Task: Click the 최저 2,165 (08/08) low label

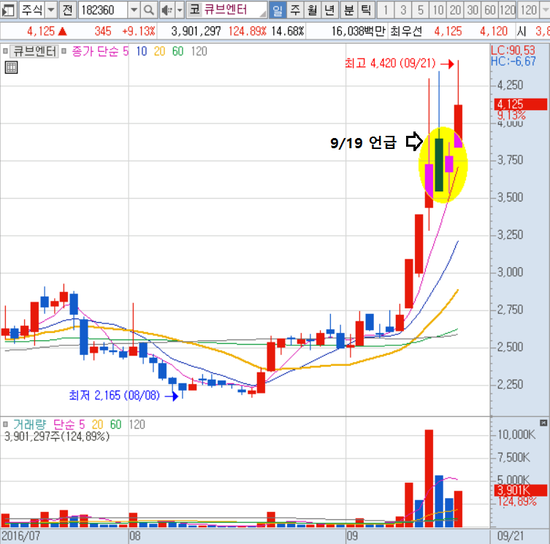Action: 114,396
